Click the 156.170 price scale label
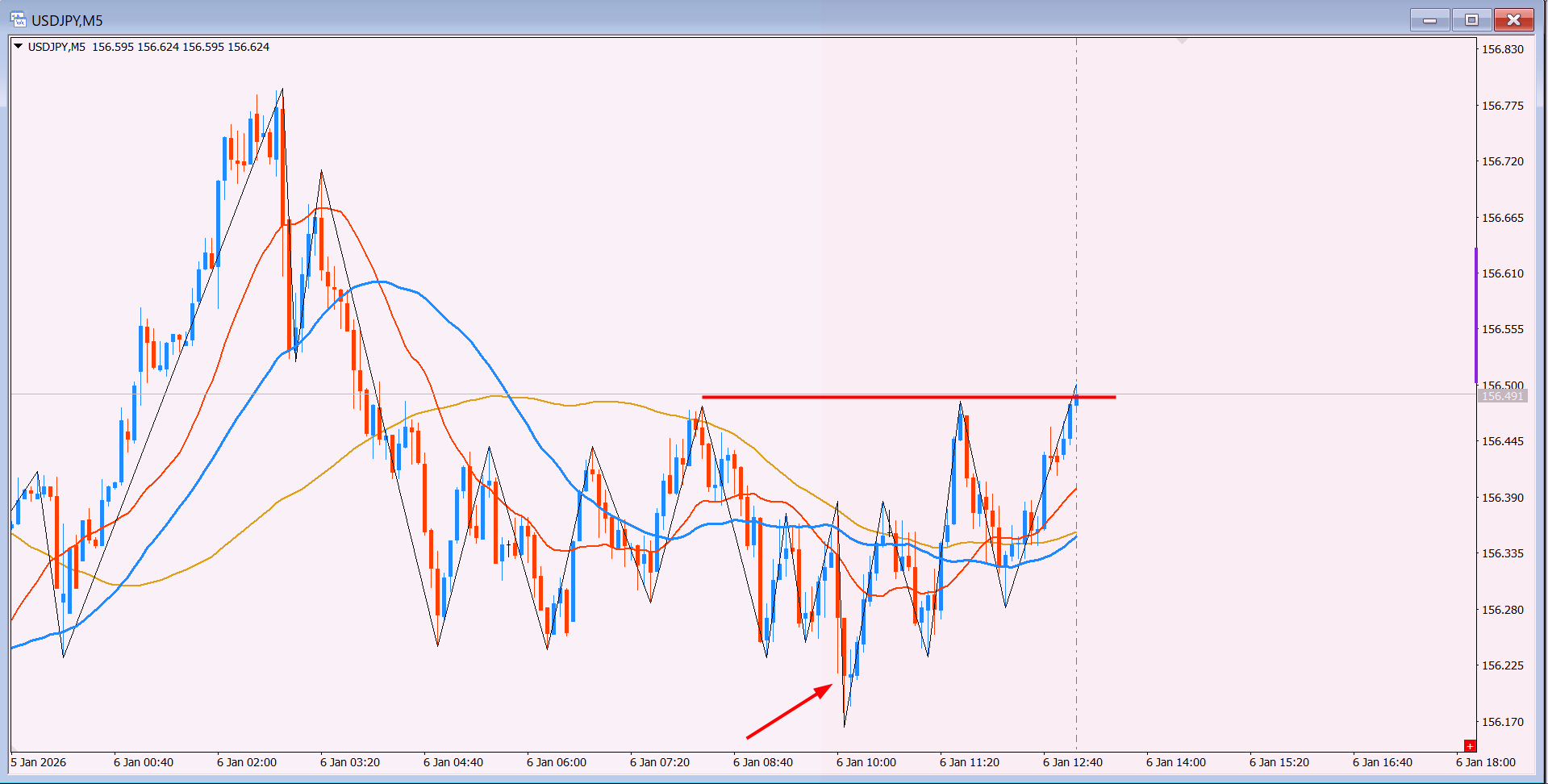 click(1502, 722)
